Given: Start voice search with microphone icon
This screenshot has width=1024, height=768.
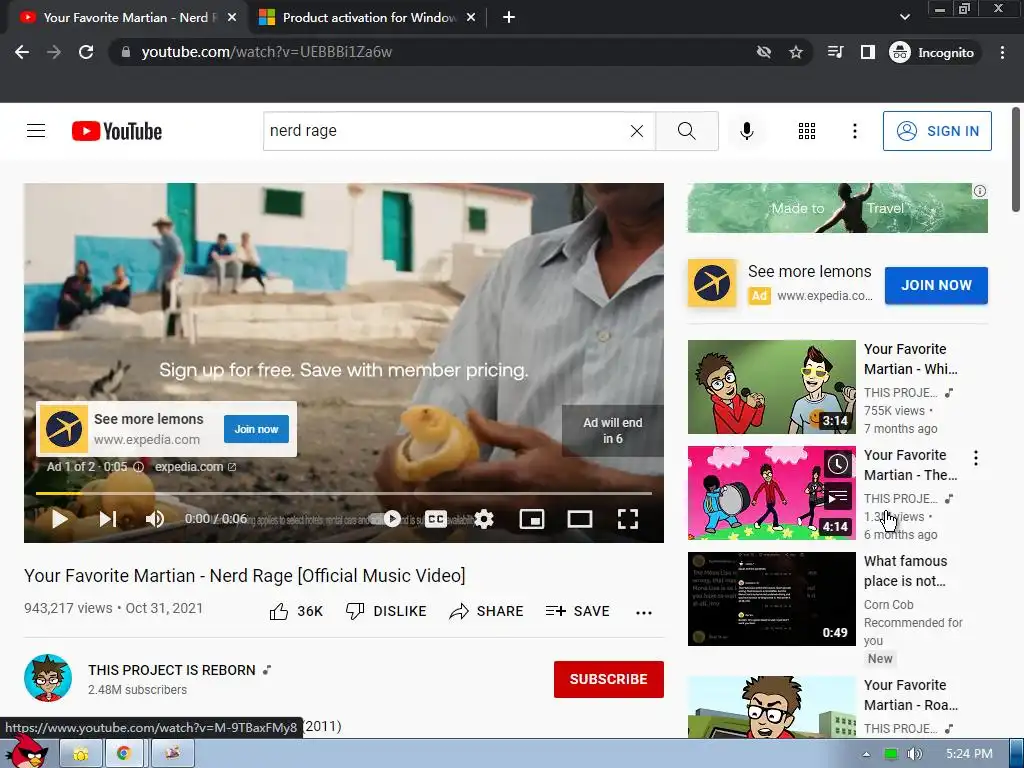Looking at the screenshot, I should 746,131.
